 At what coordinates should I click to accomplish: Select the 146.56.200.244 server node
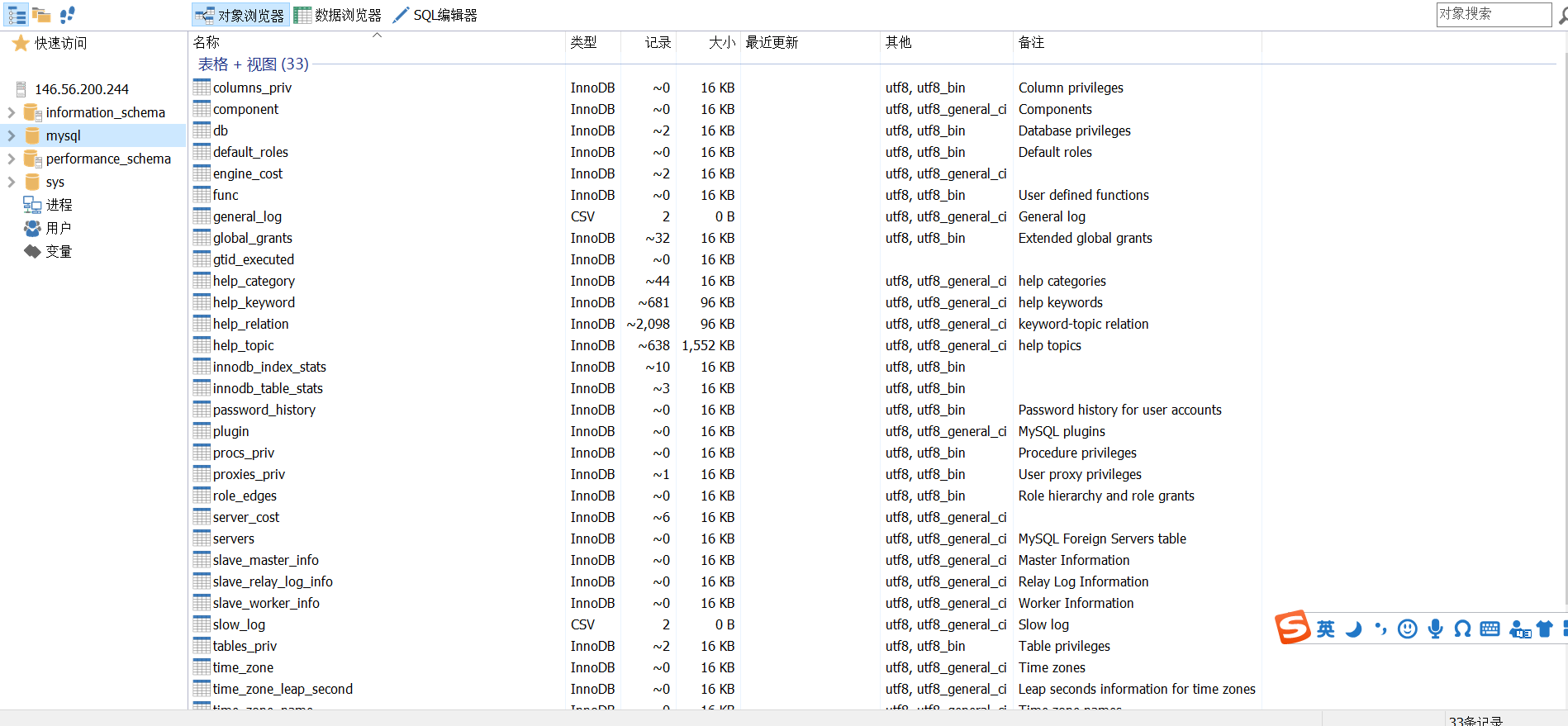point(82,89)
